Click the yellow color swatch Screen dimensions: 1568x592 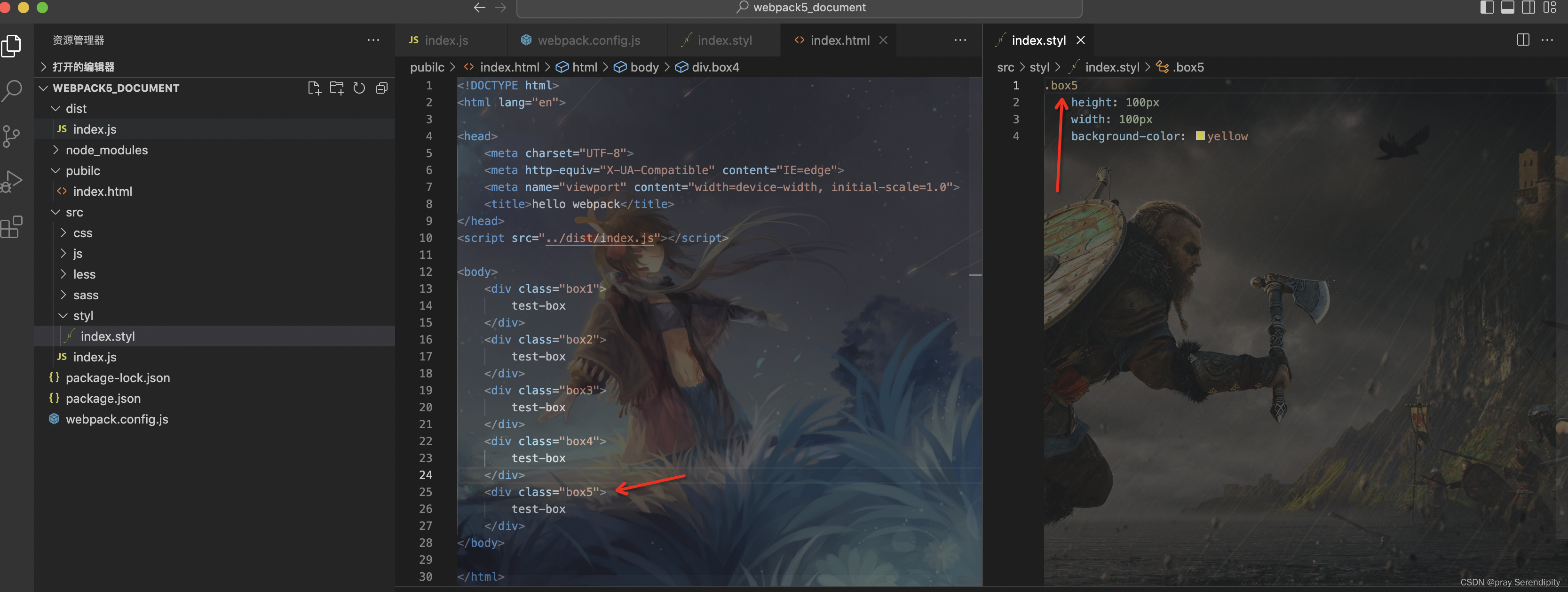1200,136
